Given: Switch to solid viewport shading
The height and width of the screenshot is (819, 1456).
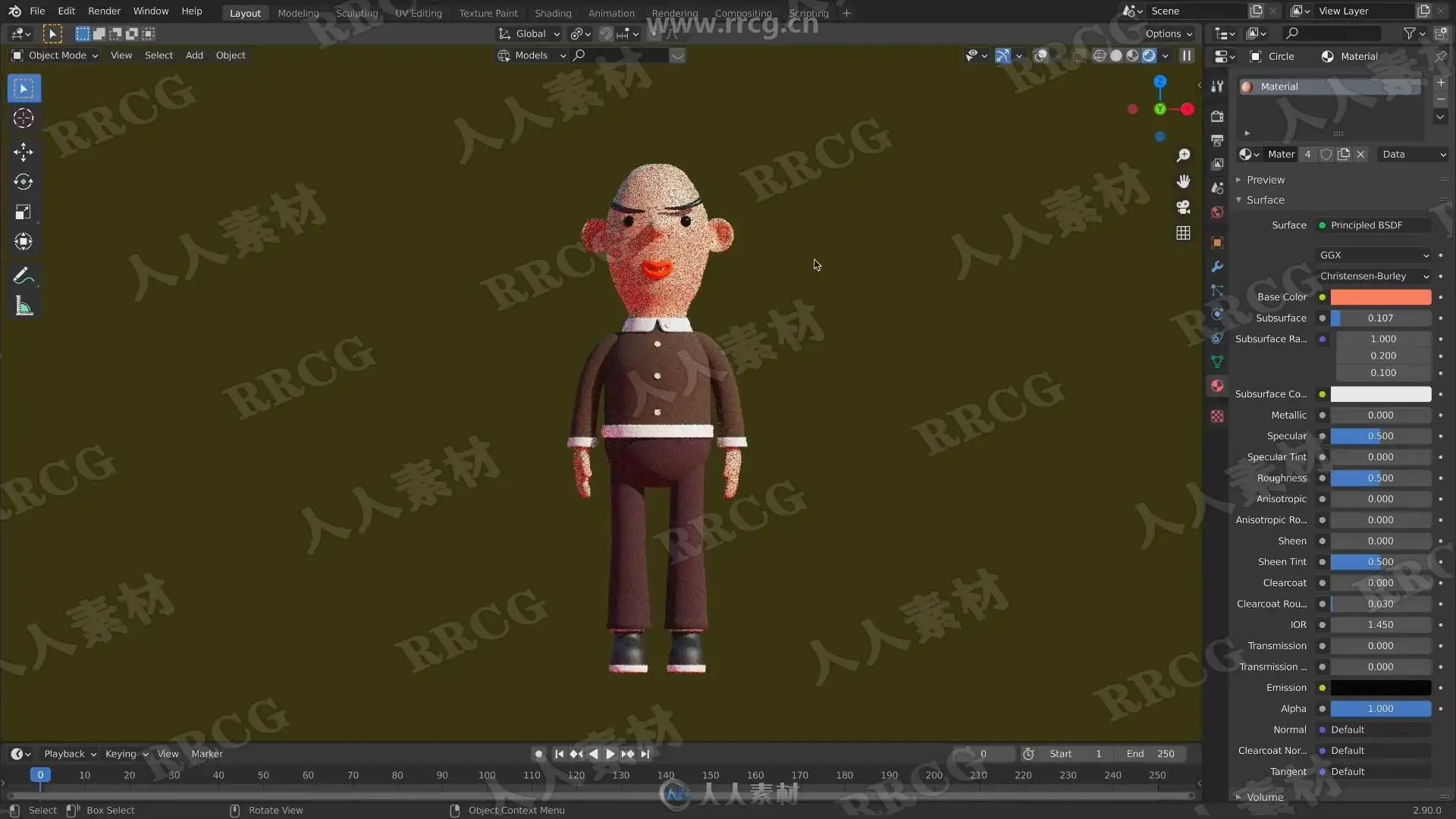Looking at the screenshot, I should point(1116,55).
